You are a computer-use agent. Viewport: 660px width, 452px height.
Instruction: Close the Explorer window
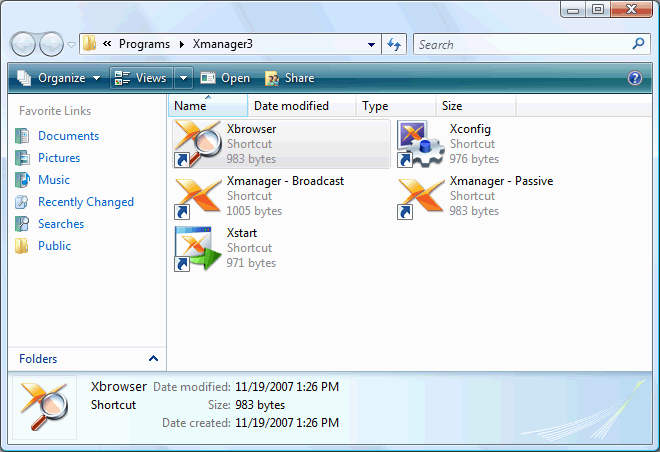click(631, 9)
